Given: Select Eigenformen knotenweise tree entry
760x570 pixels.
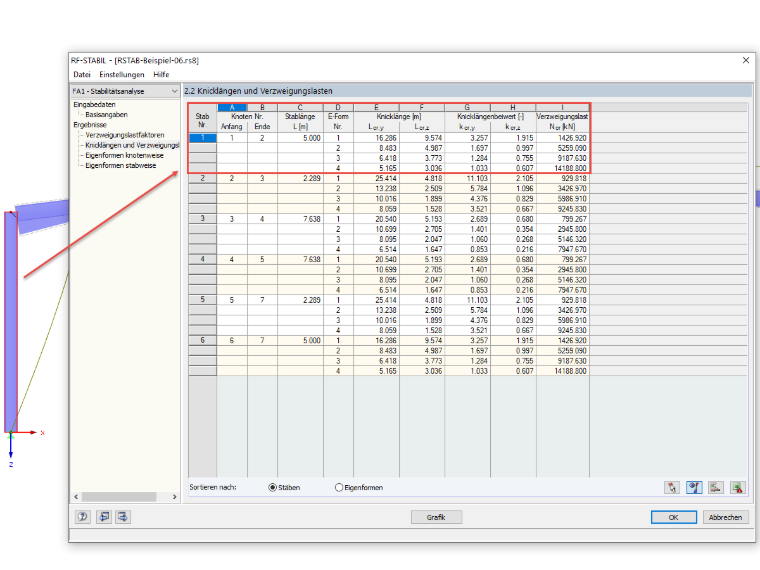Looking at the screenshot, I should [x=124, y=155].
